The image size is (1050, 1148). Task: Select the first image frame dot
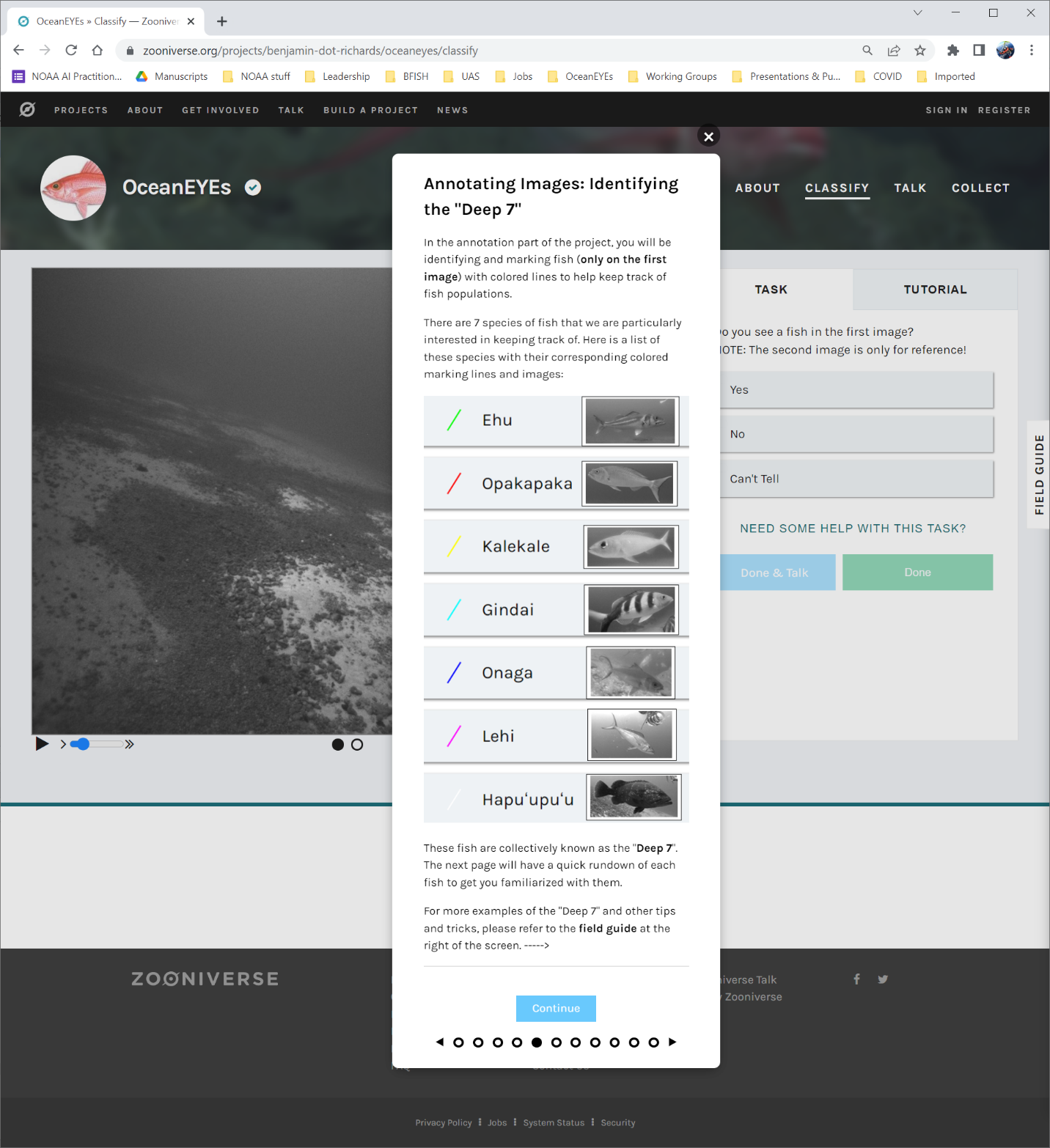(x=338, y=745)
